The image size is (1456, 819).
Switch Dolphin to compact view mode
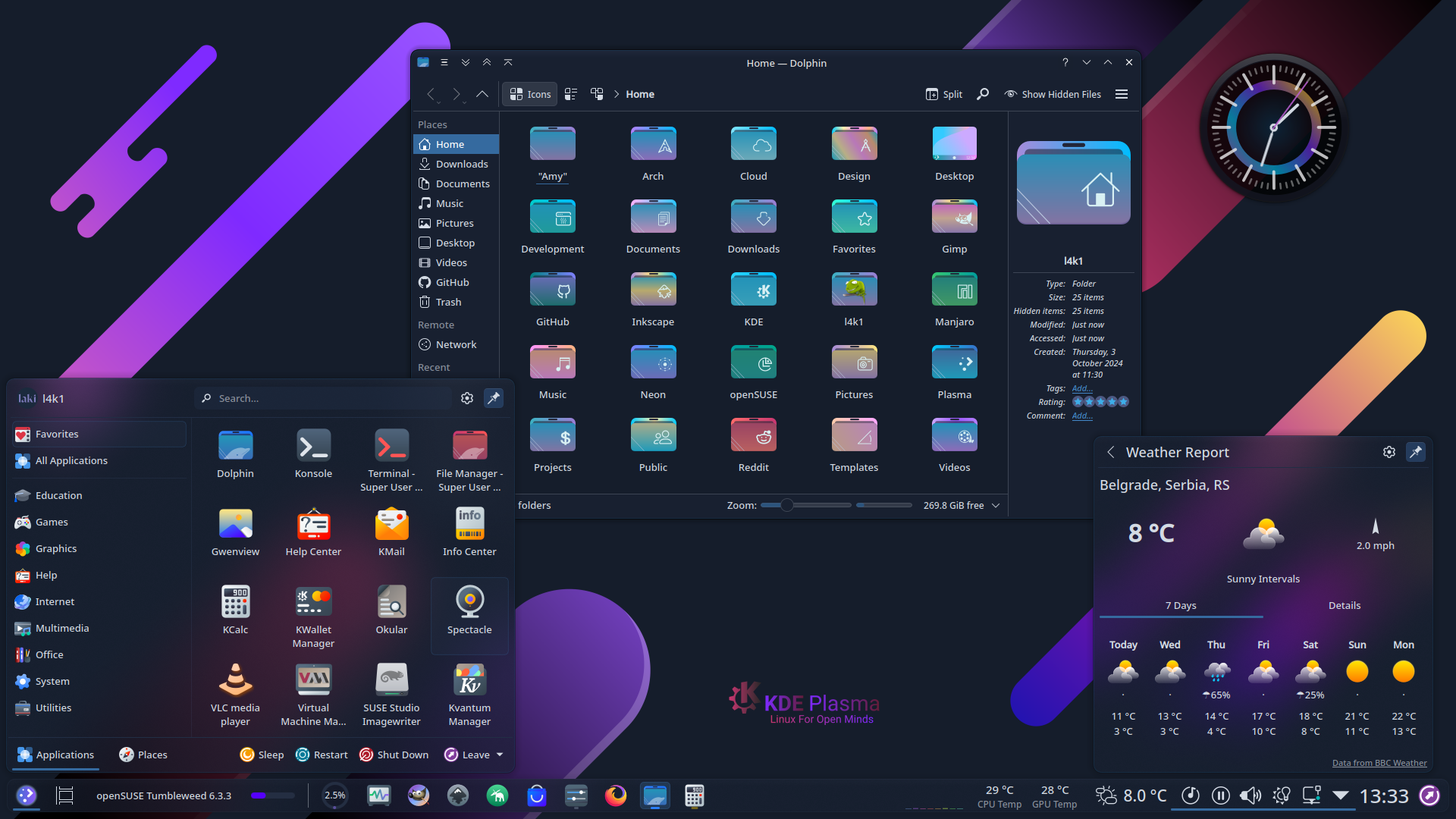click(x=571, y=94)
